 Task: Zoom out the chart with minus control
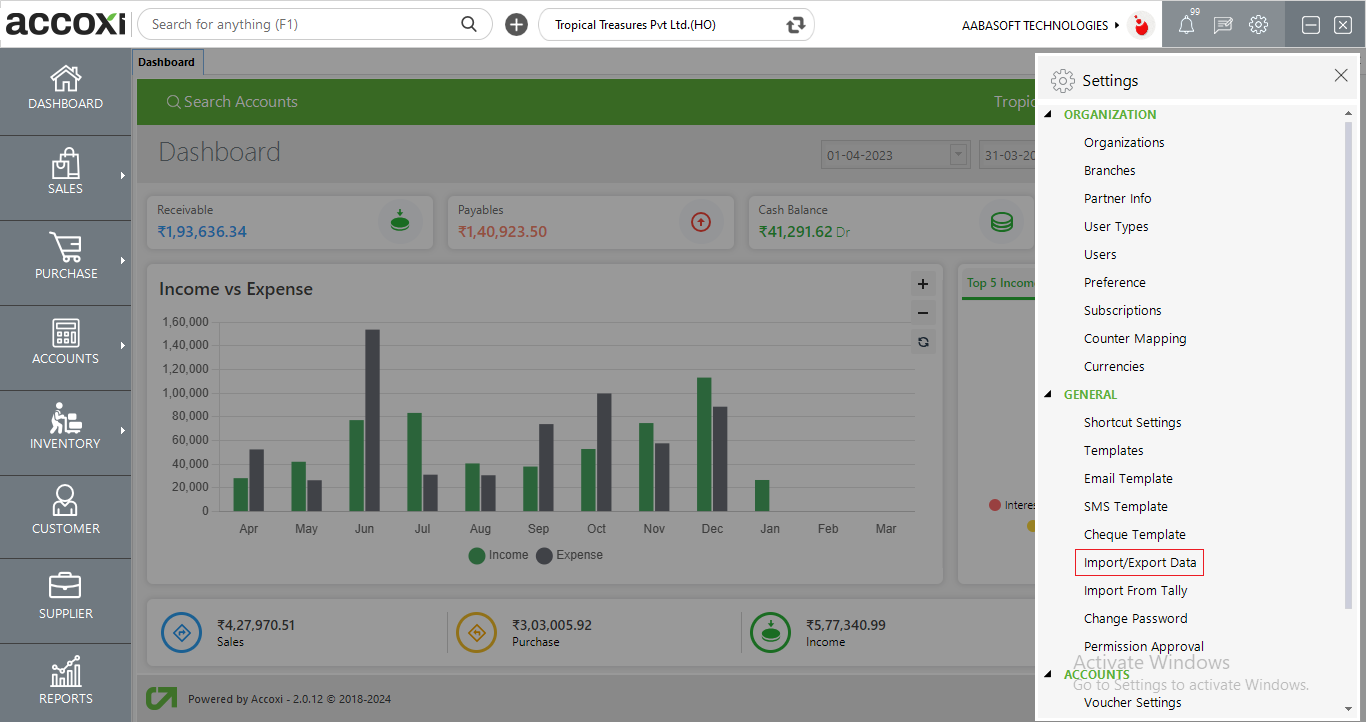tap(922, 312)
